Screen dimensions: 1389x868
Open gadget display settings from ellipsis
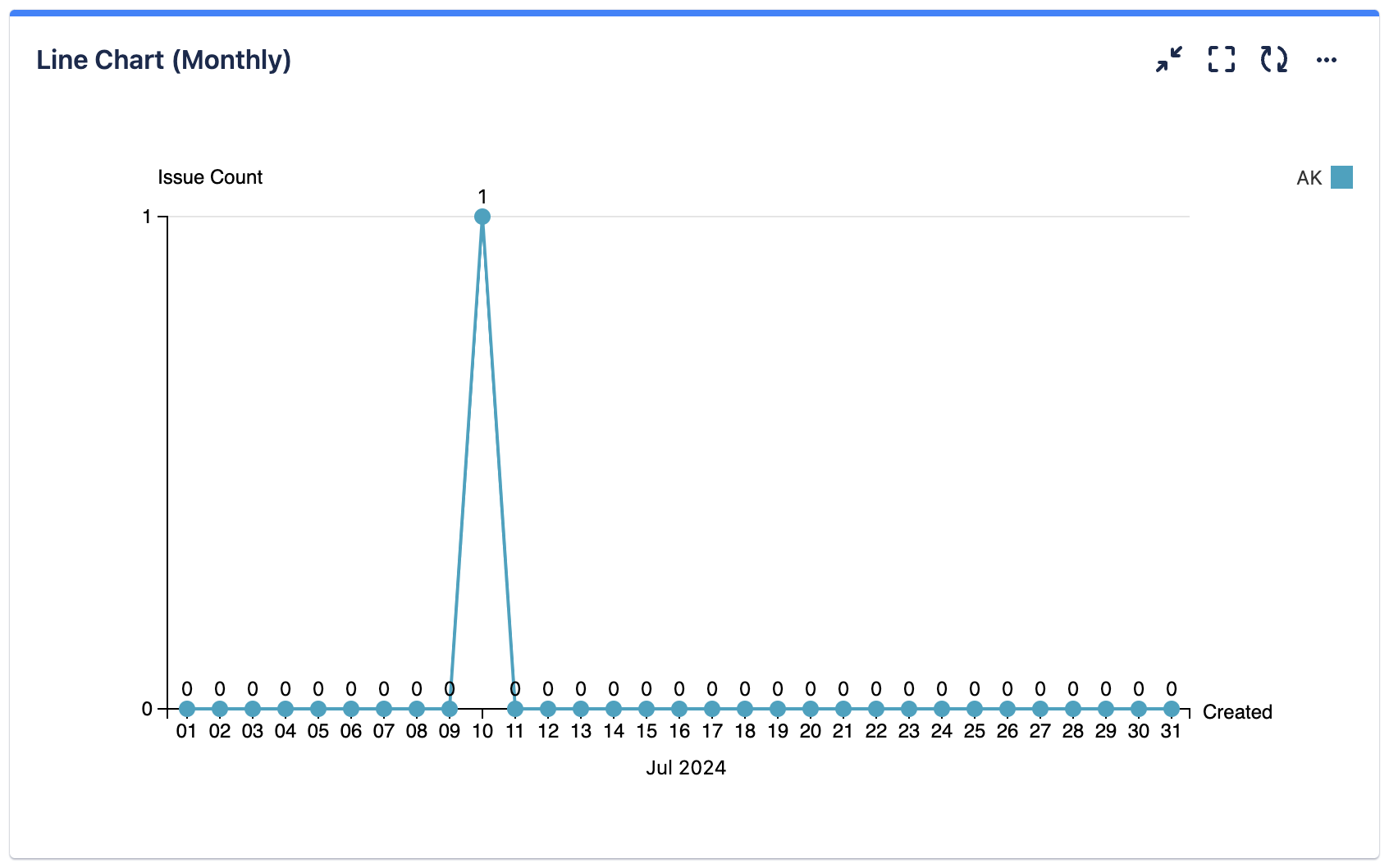(x=1327, y=59)
